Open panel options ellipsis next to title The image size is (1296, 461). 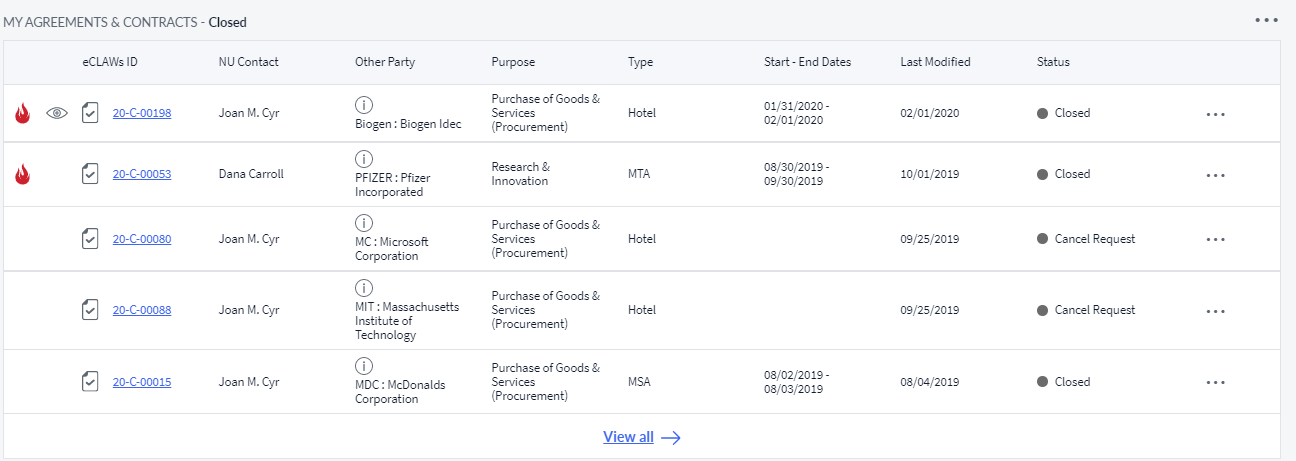click(1267, 20)
